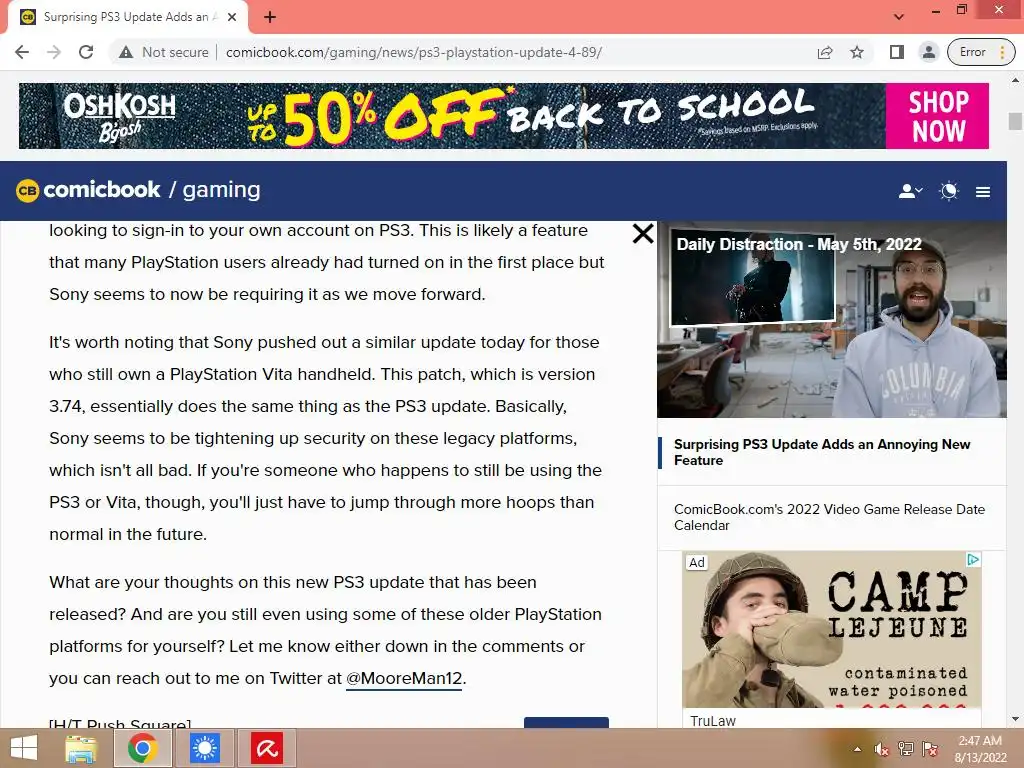1024x768 pixels.
Task: Close the floating video player
Action: coord(643,233)
